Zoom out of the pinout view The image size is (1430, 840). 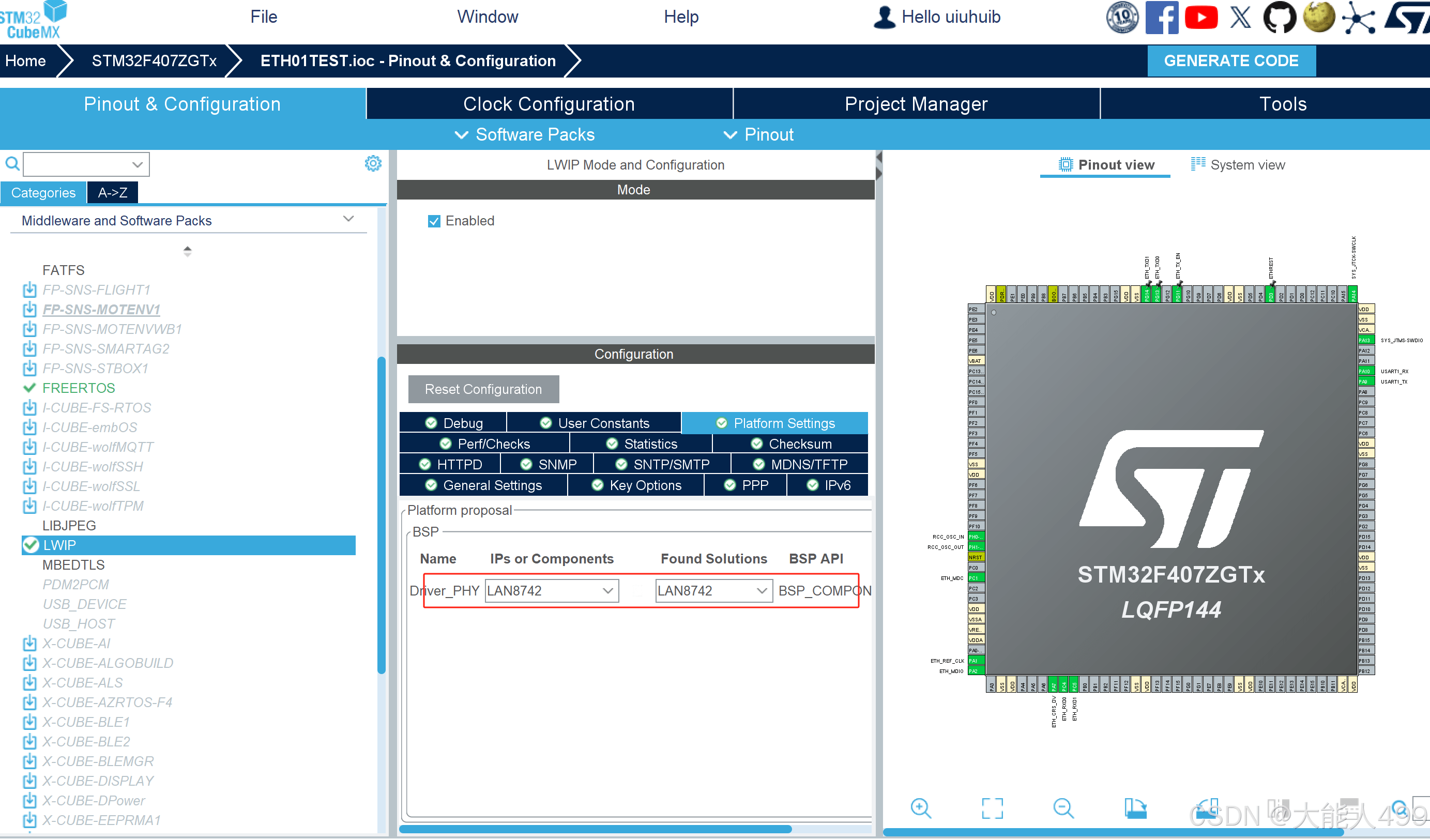pyautogui.click(x=1063, y=807)
